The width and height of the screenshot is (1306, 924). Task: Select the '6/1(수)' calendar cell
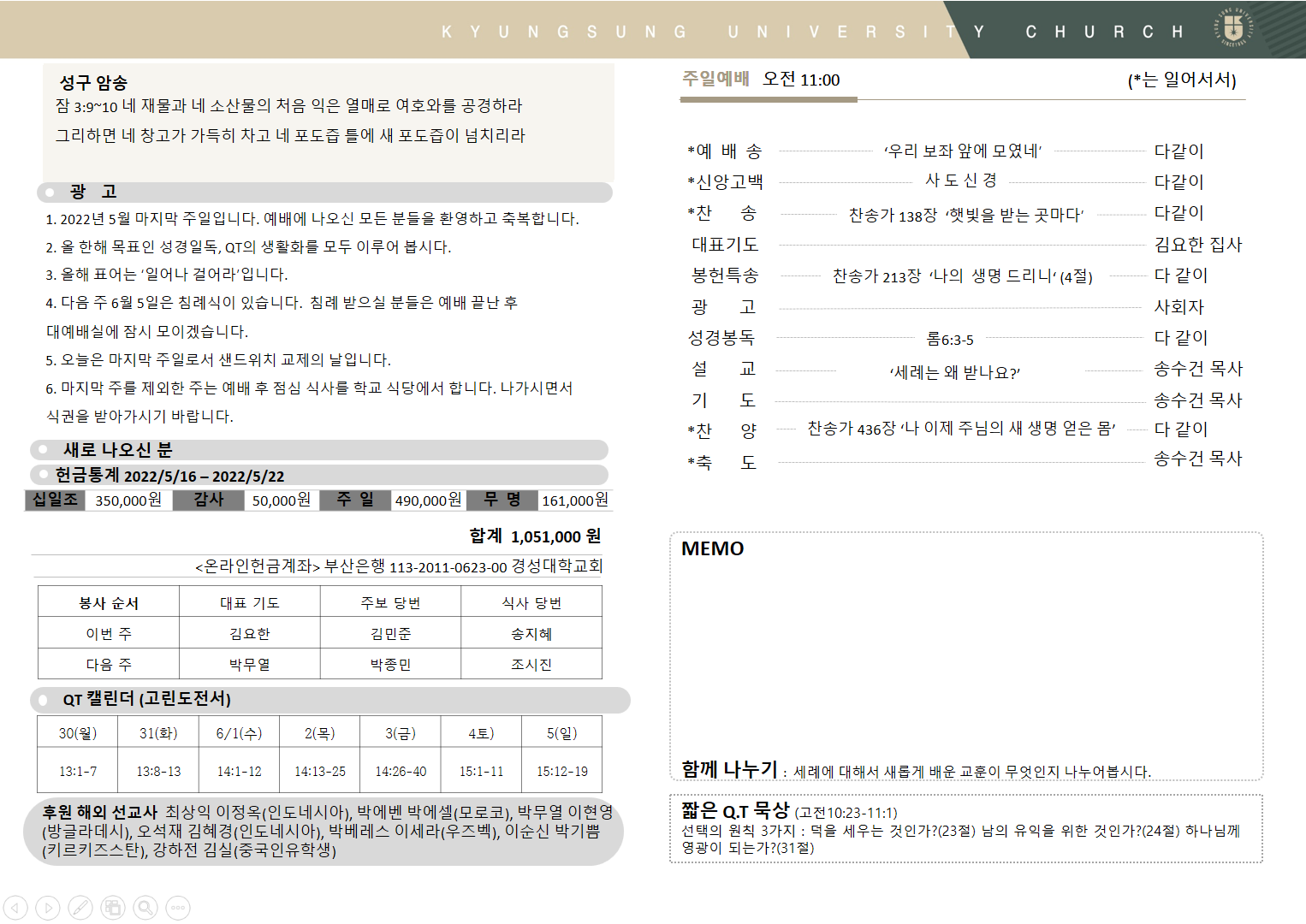click(239, 733)
